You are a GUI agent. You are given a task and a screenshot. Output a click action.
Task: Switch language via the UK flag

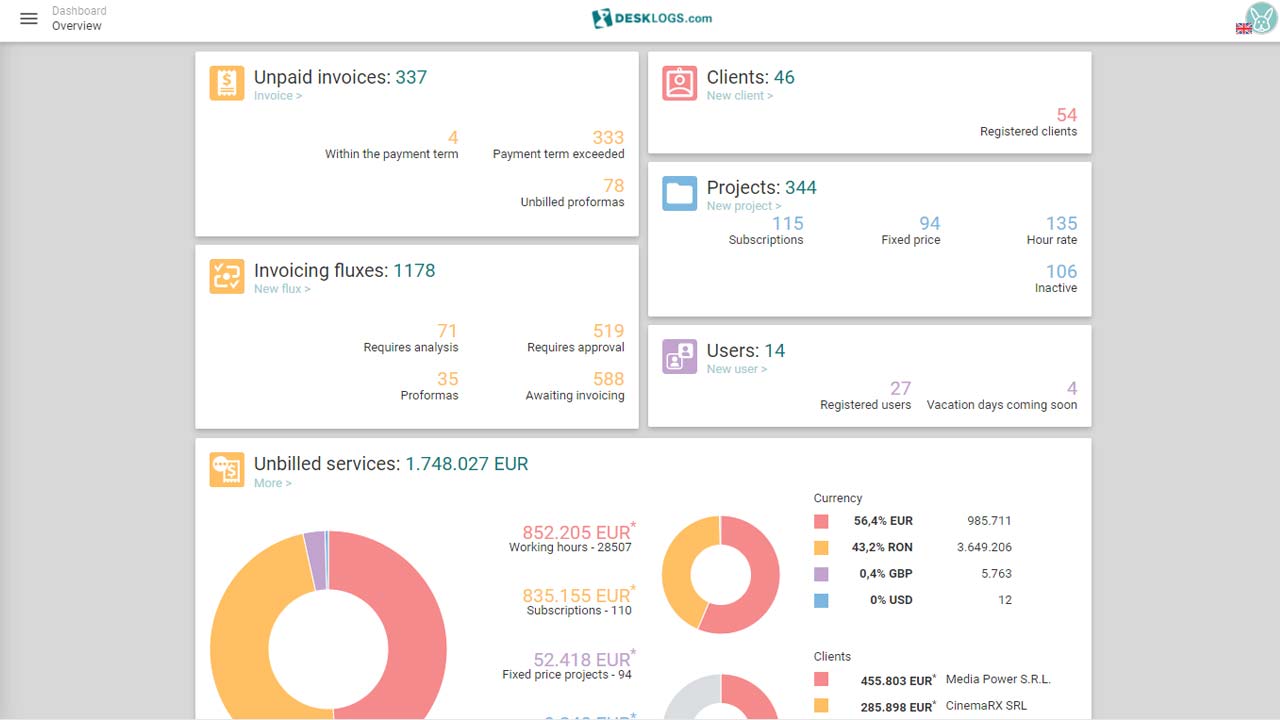pyautogui.click(x=1244, y=29)
